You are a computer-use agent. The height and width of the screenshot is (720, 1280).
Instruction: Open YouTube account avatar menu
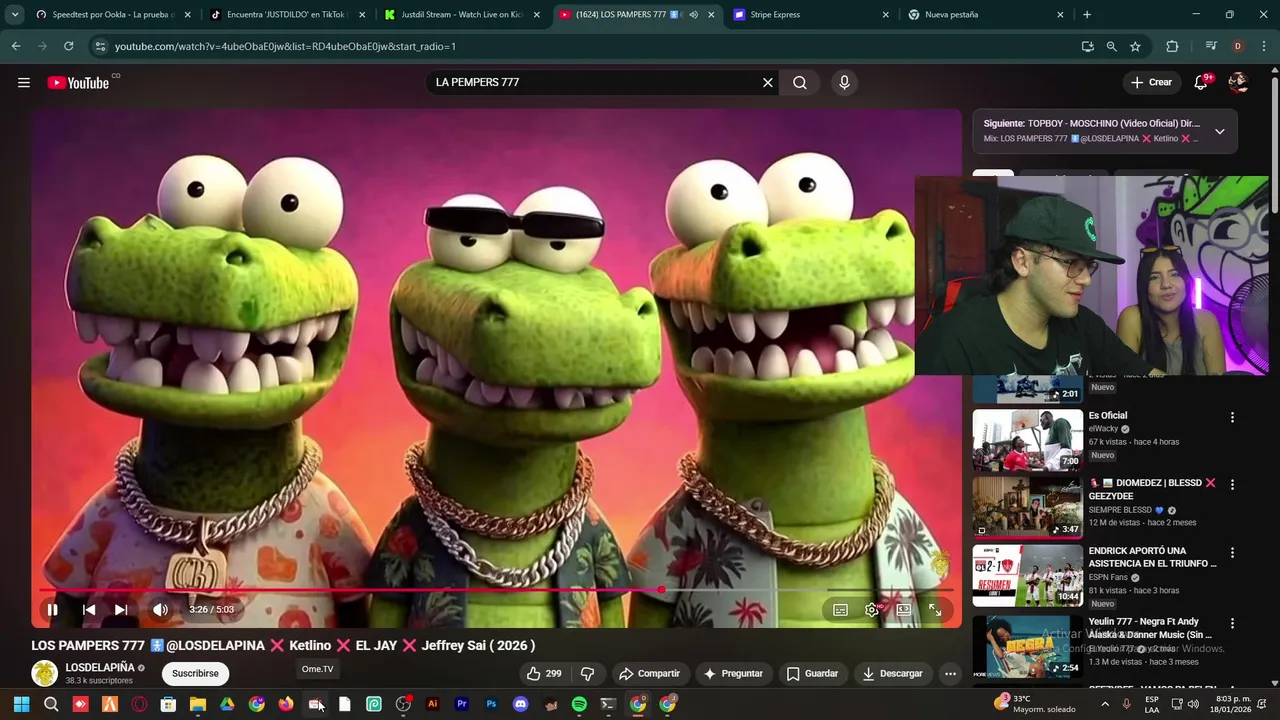[x=1238, y=82]
